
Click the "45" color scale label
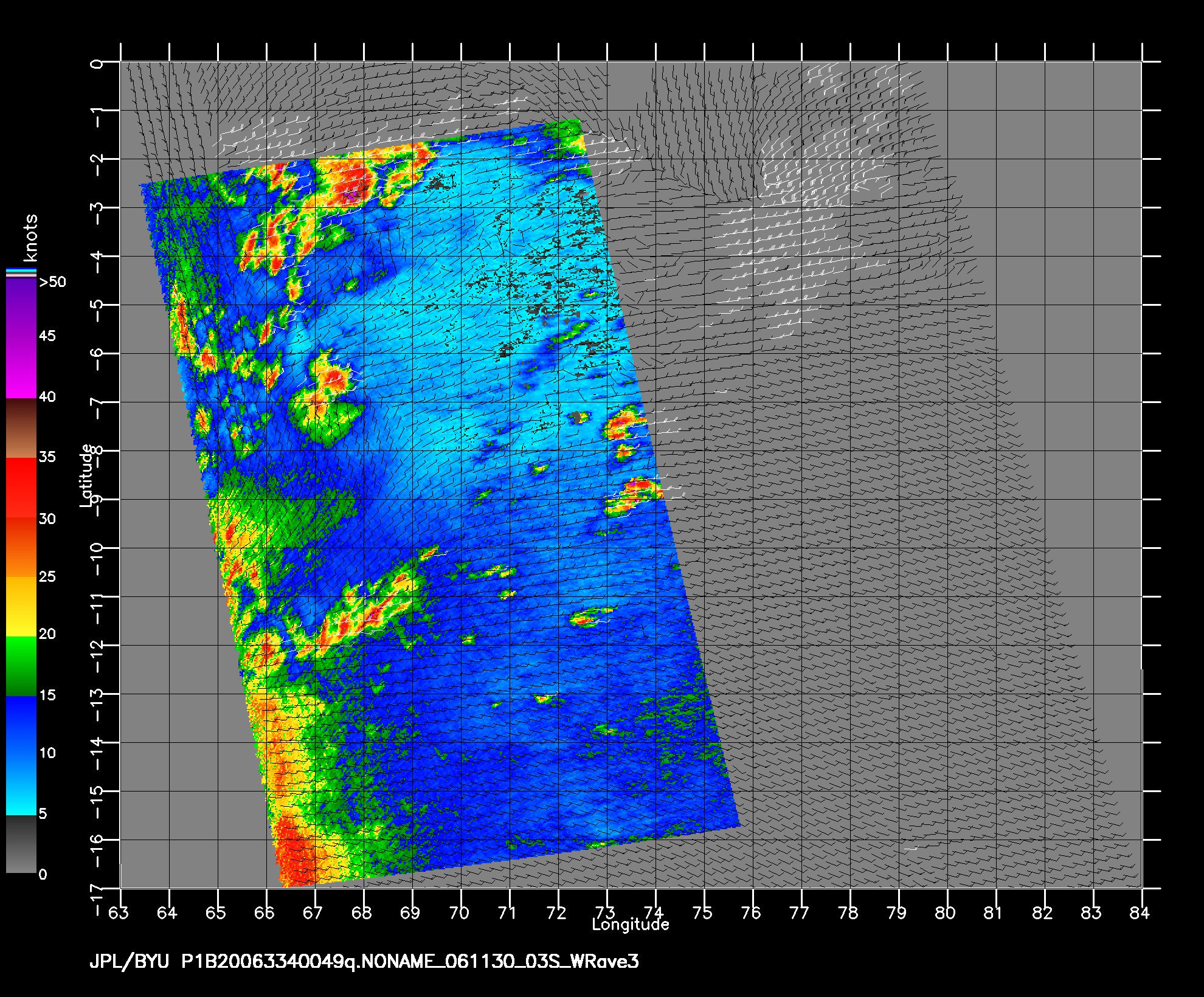(x=47, y=336)
